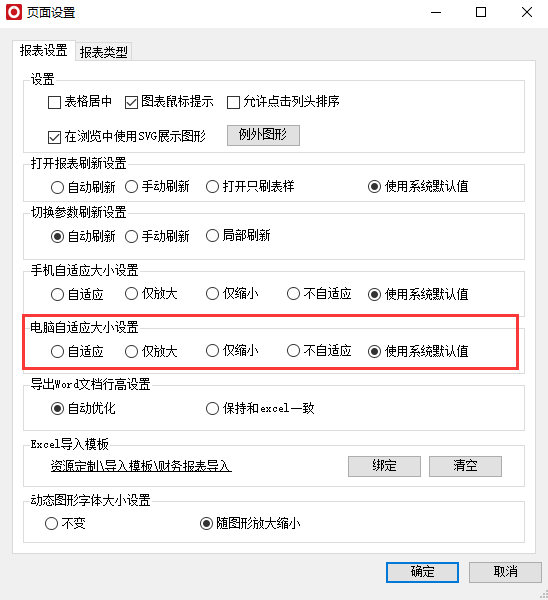
Task: Tick 允许点击列头排序 checkbox
Action: pyautogui.click(x=233, y=102)
